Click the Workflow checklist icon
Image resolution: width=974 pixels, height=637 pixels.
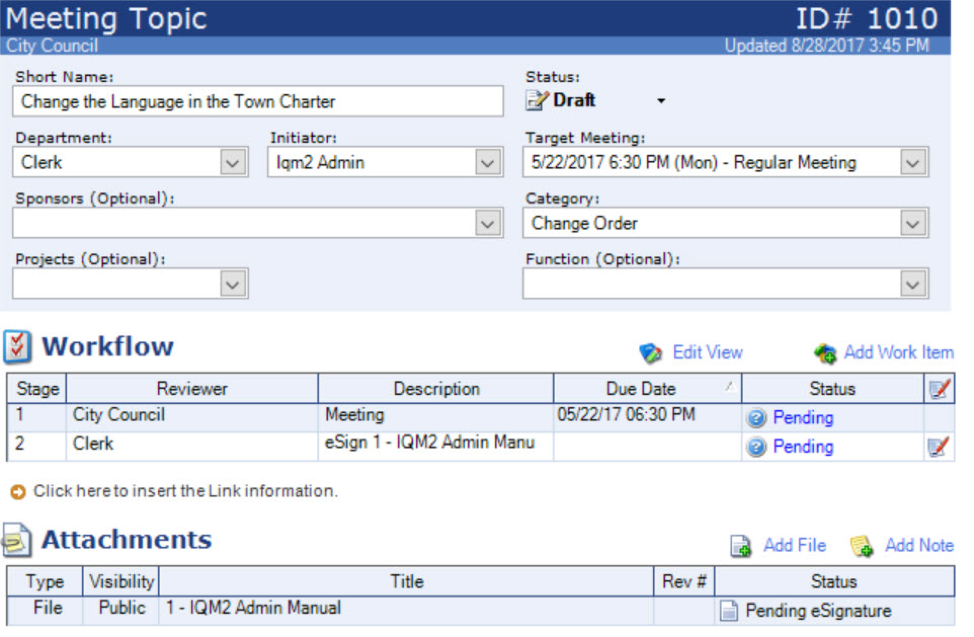17,347
